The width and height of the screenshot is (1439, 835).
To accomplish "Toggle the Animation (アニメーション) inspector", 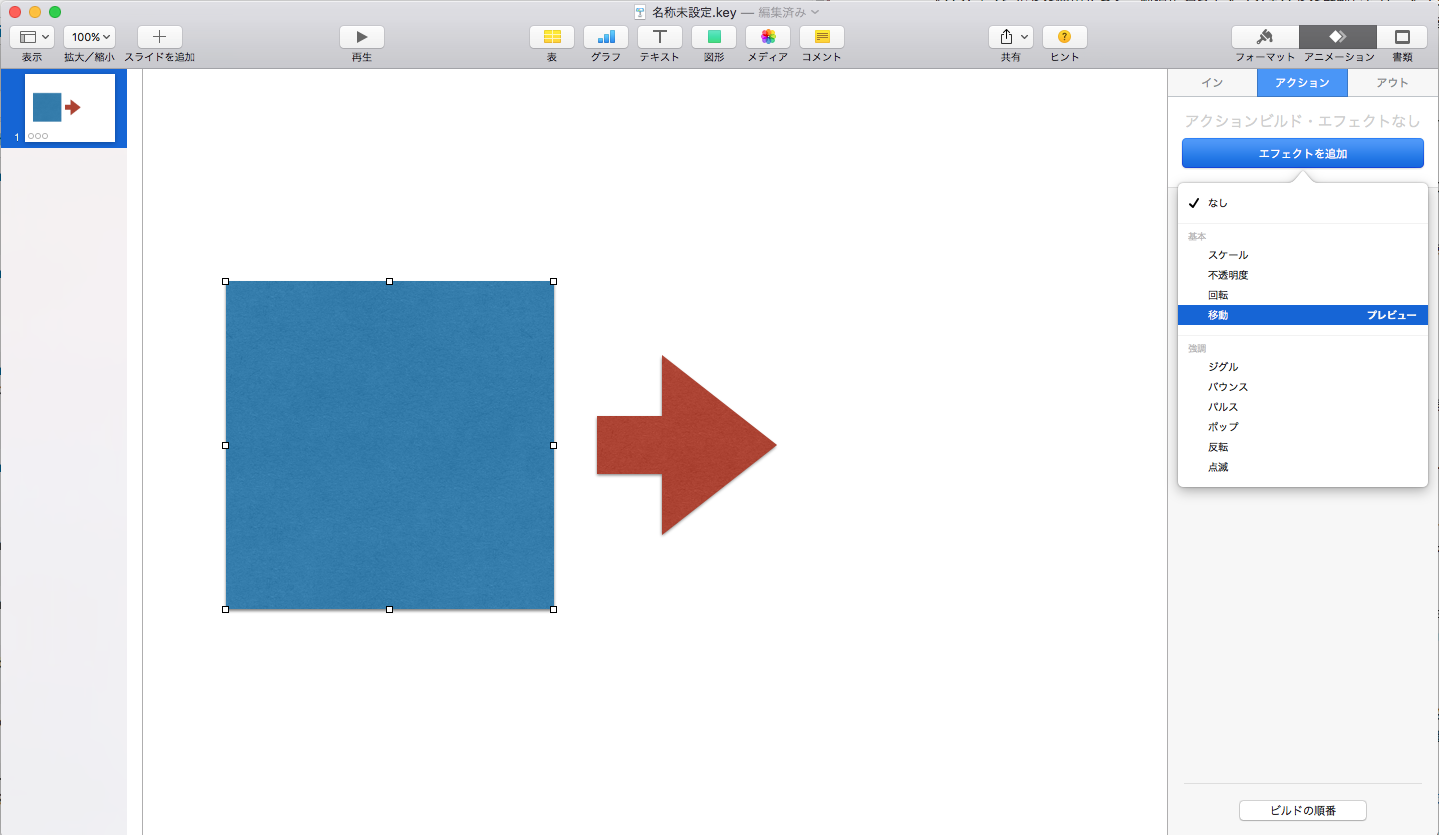I will coord(1338,37).
